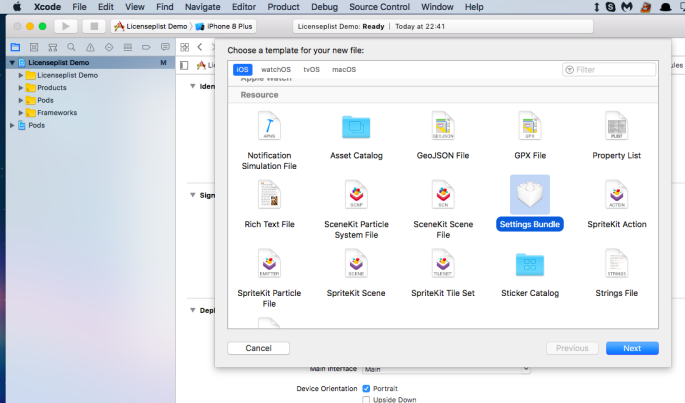Viewport: 685px width, 403px height.
Task: Select the Settings Bundle template
Action: (x=530, y=203)
